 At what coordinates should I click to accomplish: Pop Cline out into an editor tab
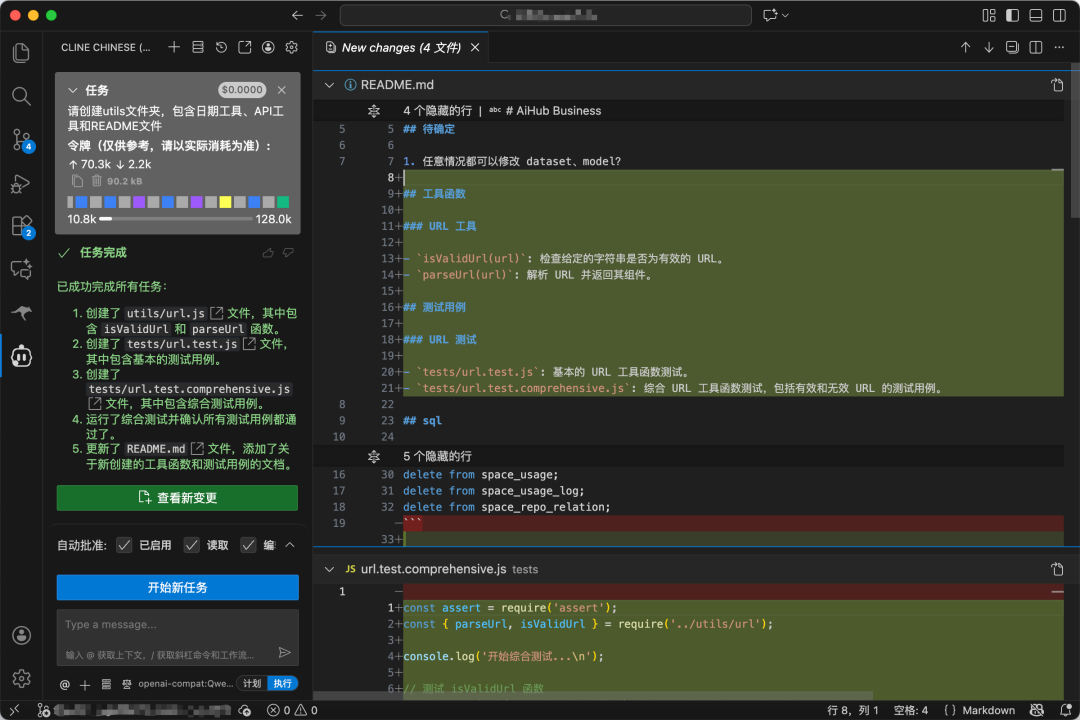pos(245,47)
